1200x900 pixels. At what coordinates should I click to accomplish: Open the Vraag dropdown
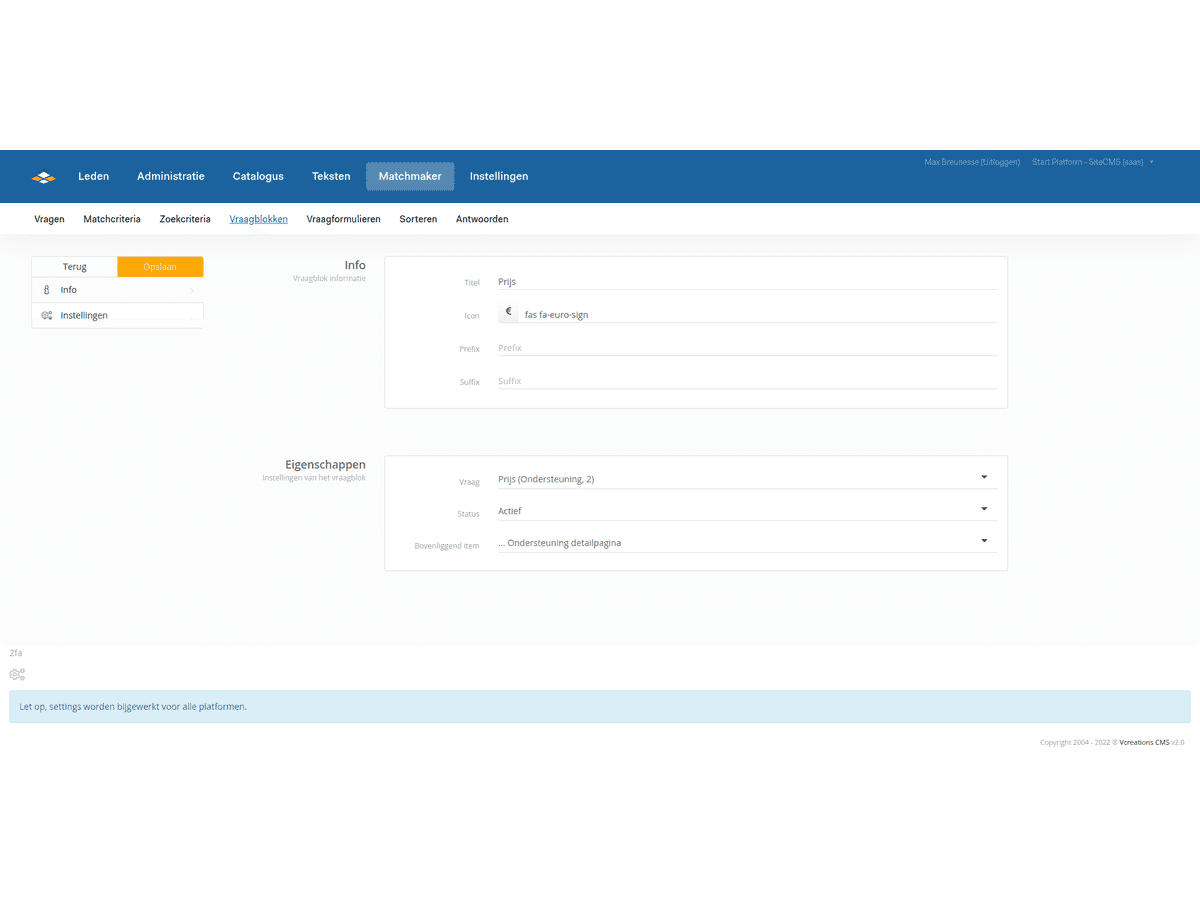tap(746, 479)
